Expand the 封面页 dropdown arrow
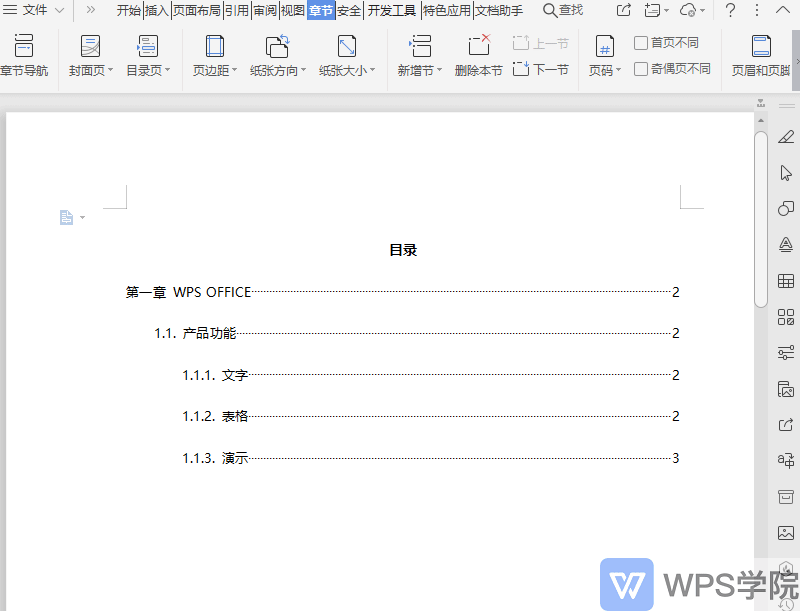Image resolution: width=800 pixels, height=611 pixels. tap(110, 70)
